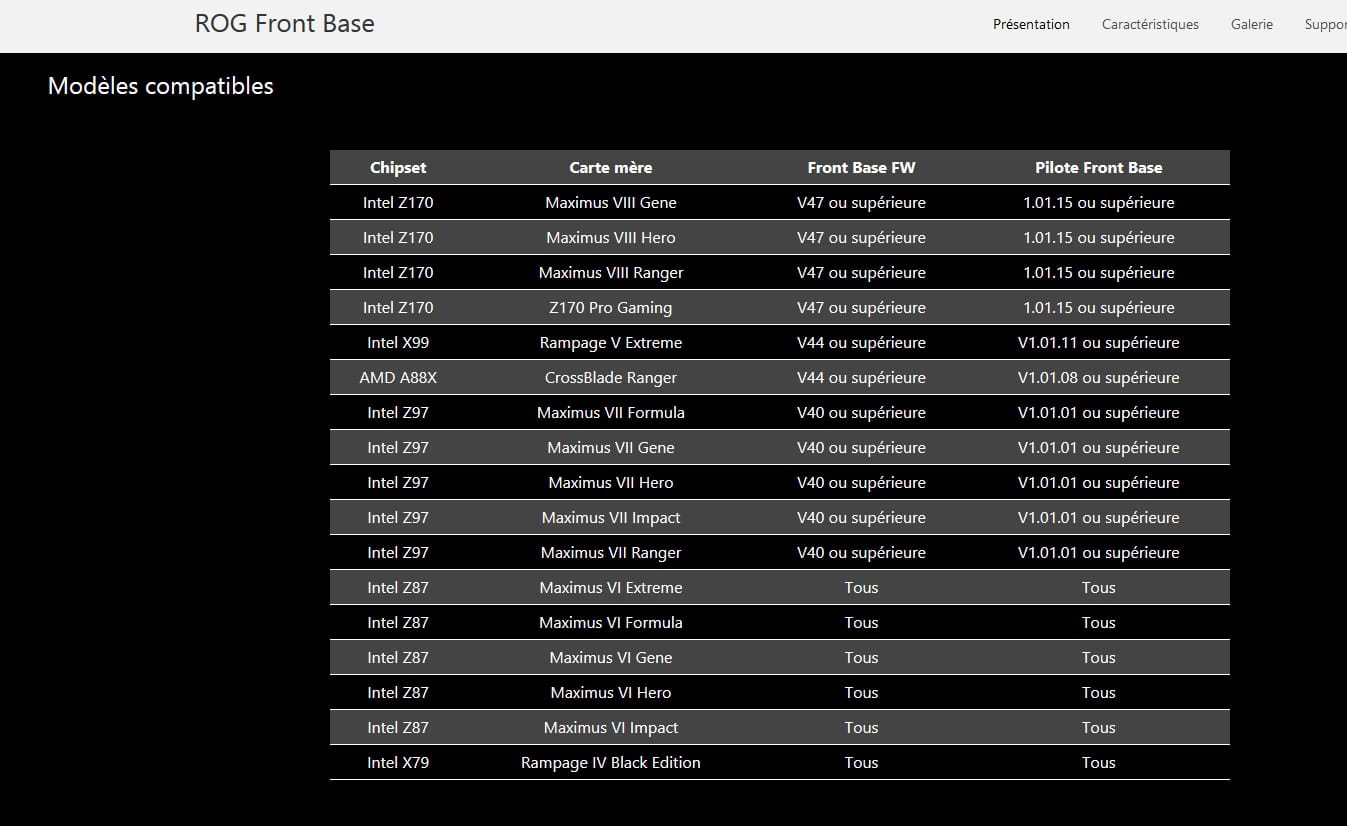Select the Maximus VII Formula cell

(x=611, y=413)
